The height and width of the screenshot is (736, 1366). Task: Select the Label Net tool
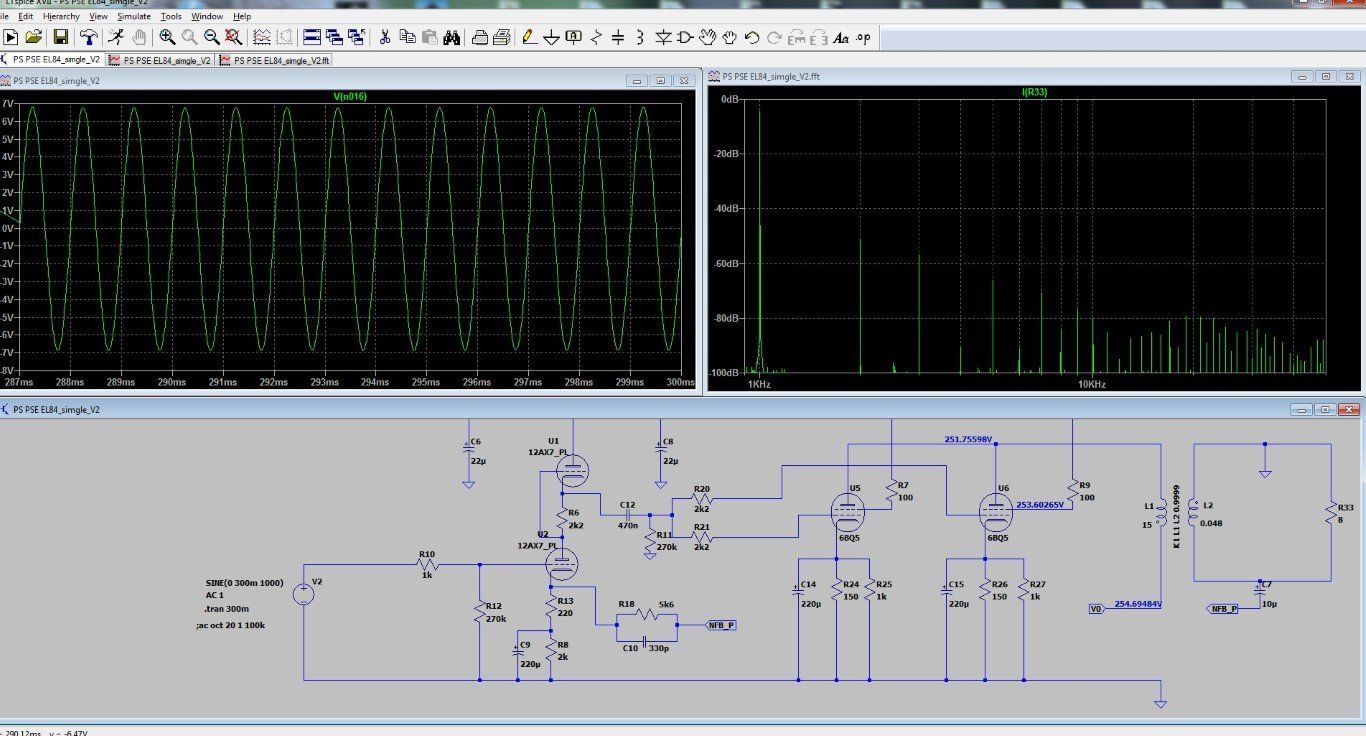pos(573,37)
